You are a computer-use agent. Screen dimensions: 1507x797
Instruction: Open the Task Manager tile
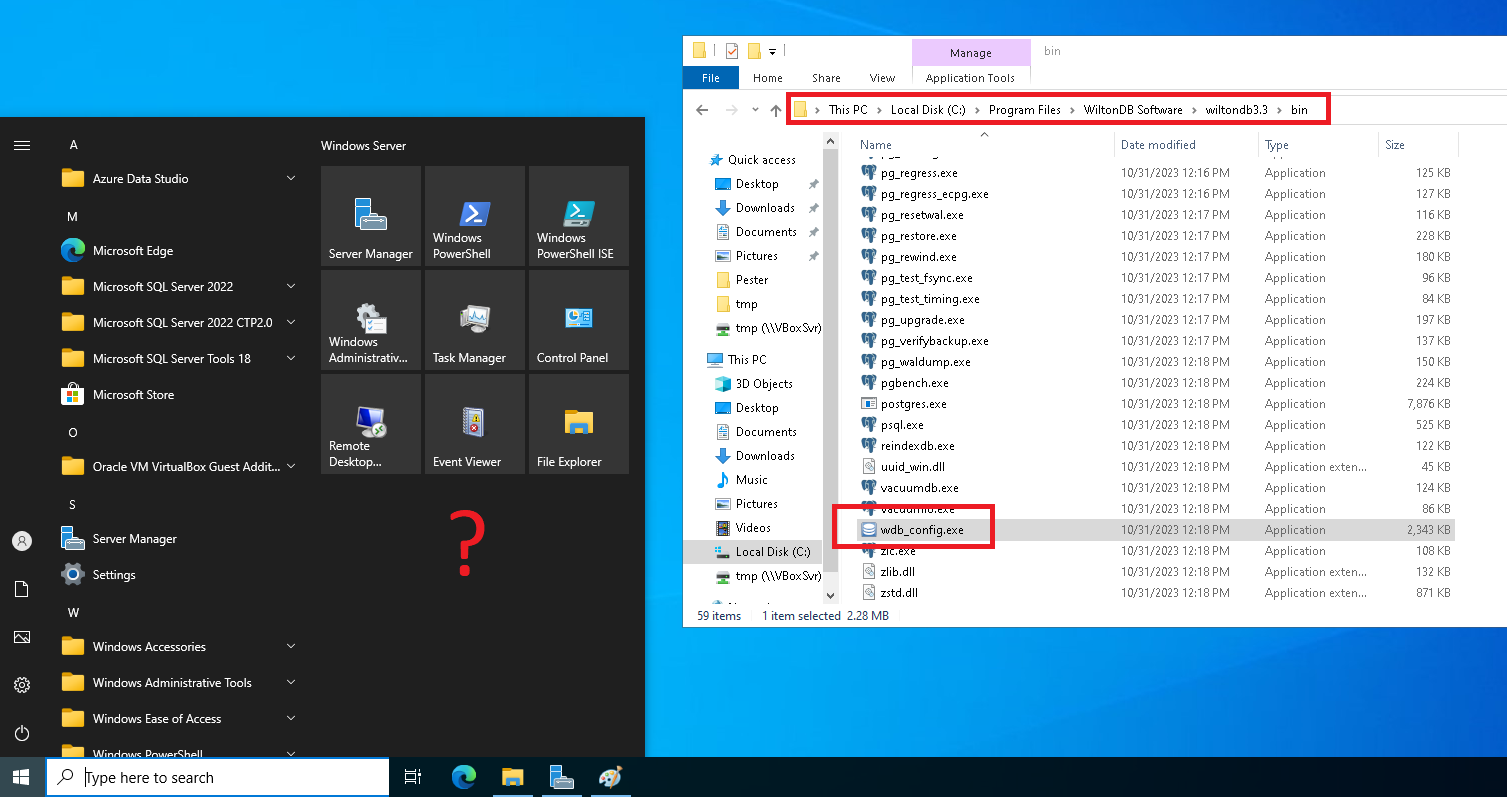(474, 320)
